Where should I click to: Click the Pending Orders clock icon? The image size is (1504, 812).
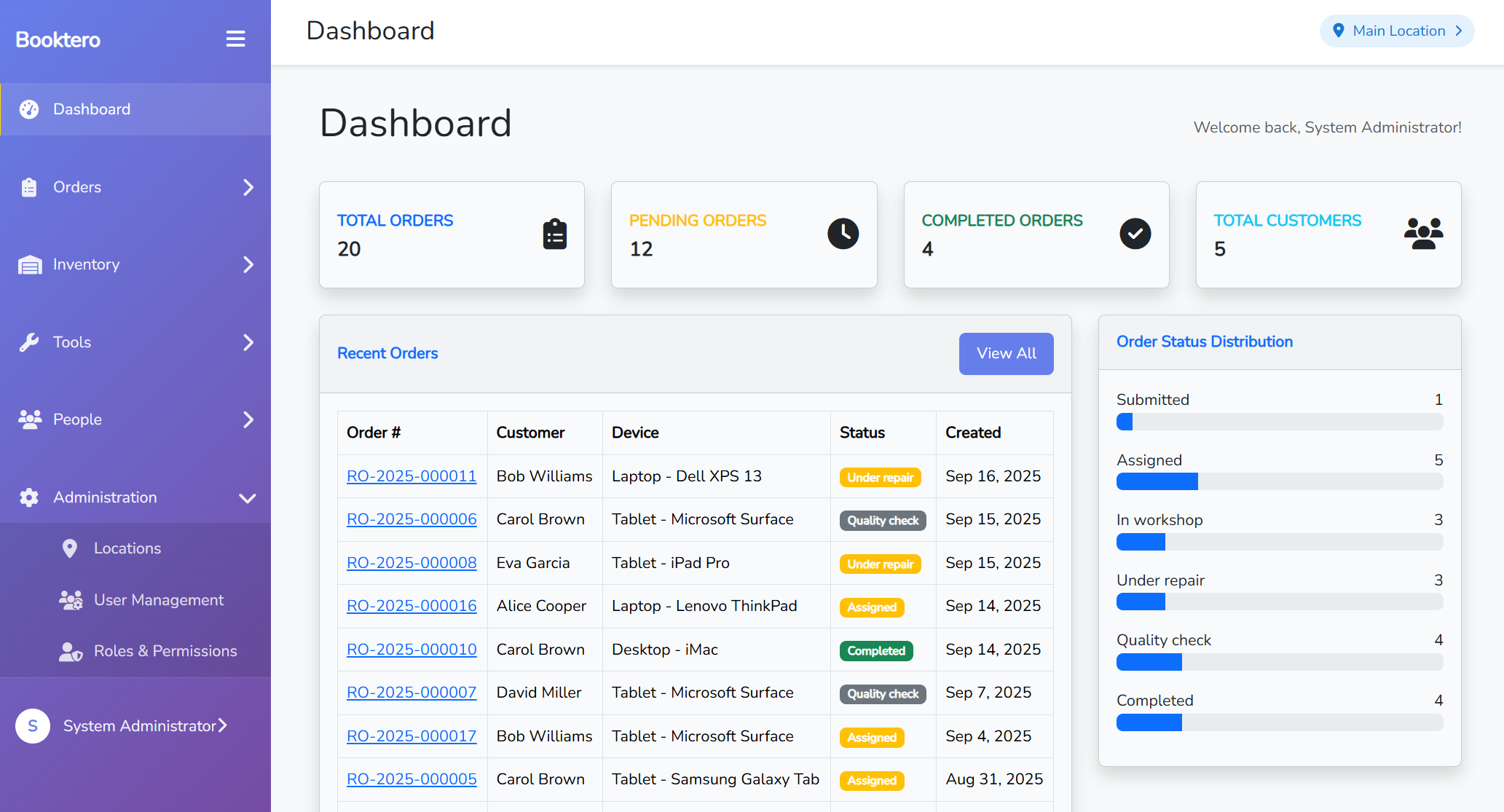coord(843,234)
